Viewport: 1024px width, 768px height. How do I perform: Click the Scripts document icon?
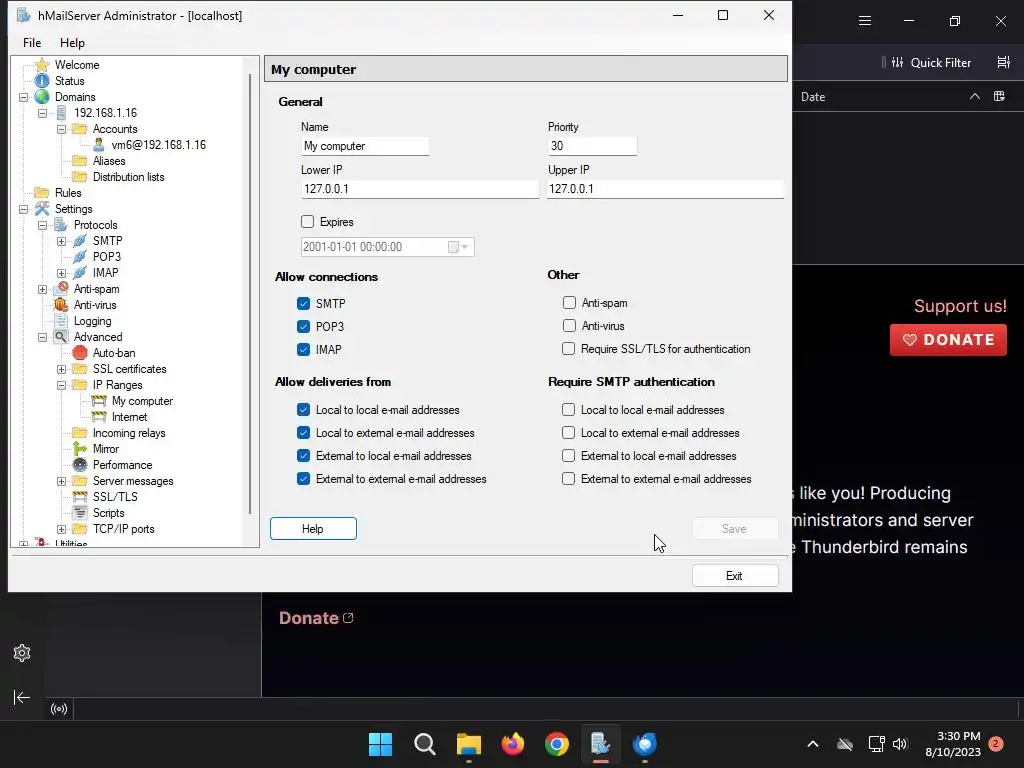coord(80,513)
